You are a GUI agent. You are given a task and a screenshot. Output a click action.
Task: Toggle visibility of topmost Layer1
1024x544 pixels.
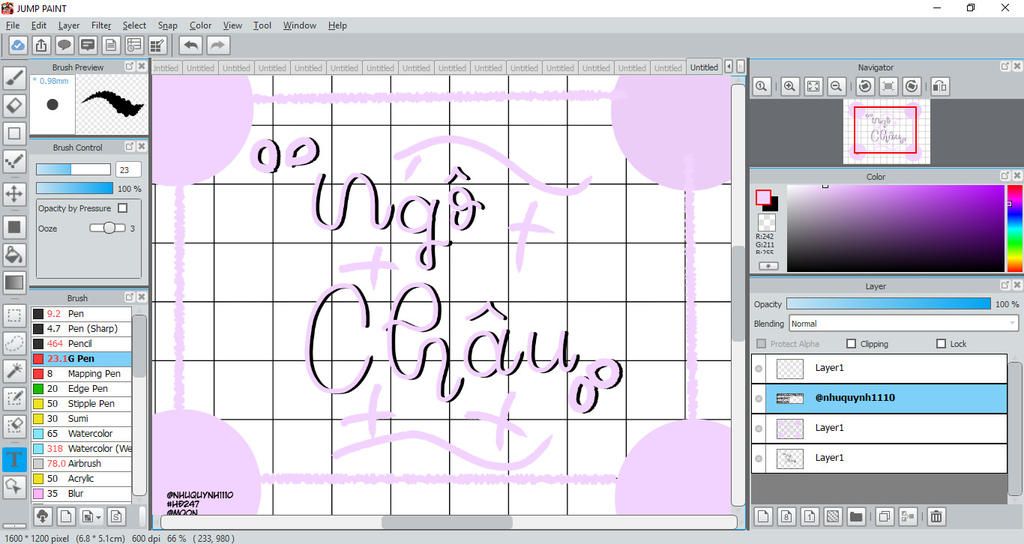click(758, 368)
